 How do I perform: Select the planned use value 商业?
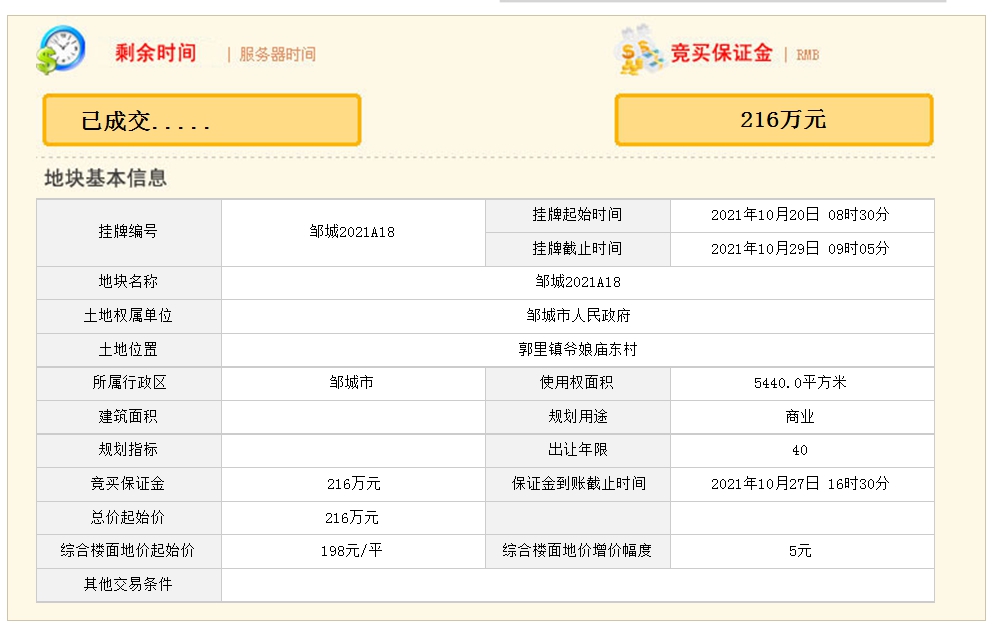(800, 417)
